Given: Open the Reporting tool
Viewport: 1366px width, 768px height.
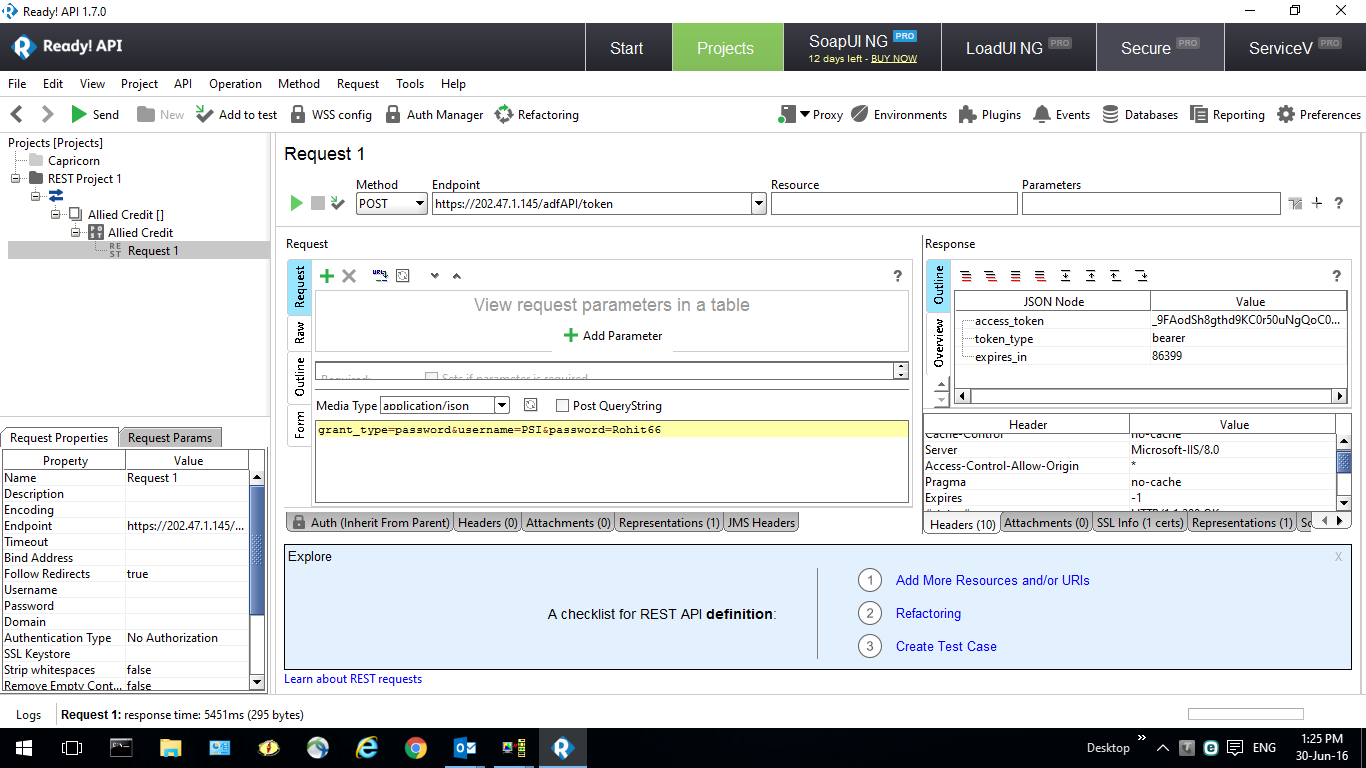Looking at the screenshot, I should tap(1227, 114).
